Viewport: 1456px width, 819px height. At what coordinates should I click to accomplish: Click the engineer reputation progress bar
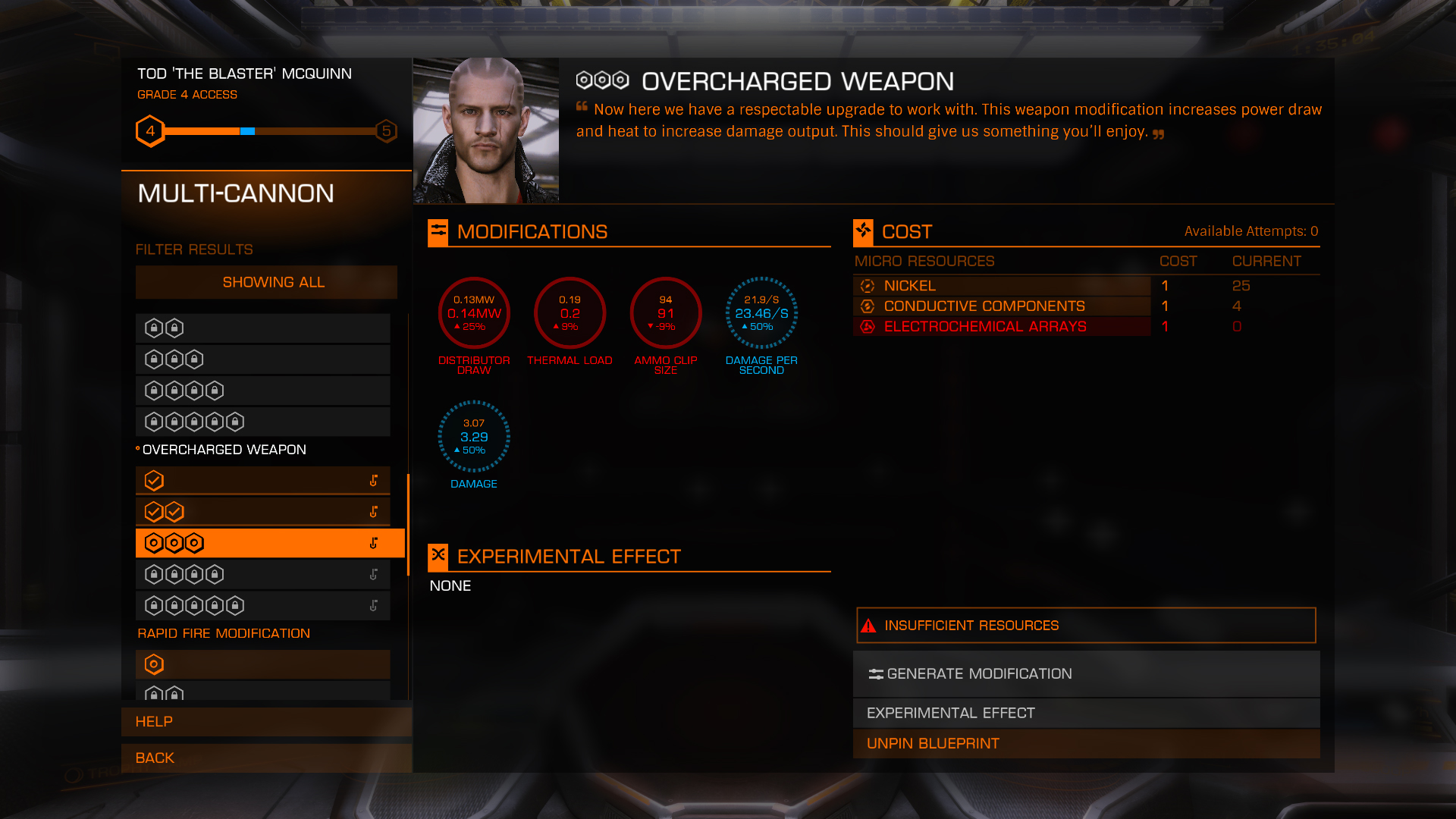tap(269, 131)
